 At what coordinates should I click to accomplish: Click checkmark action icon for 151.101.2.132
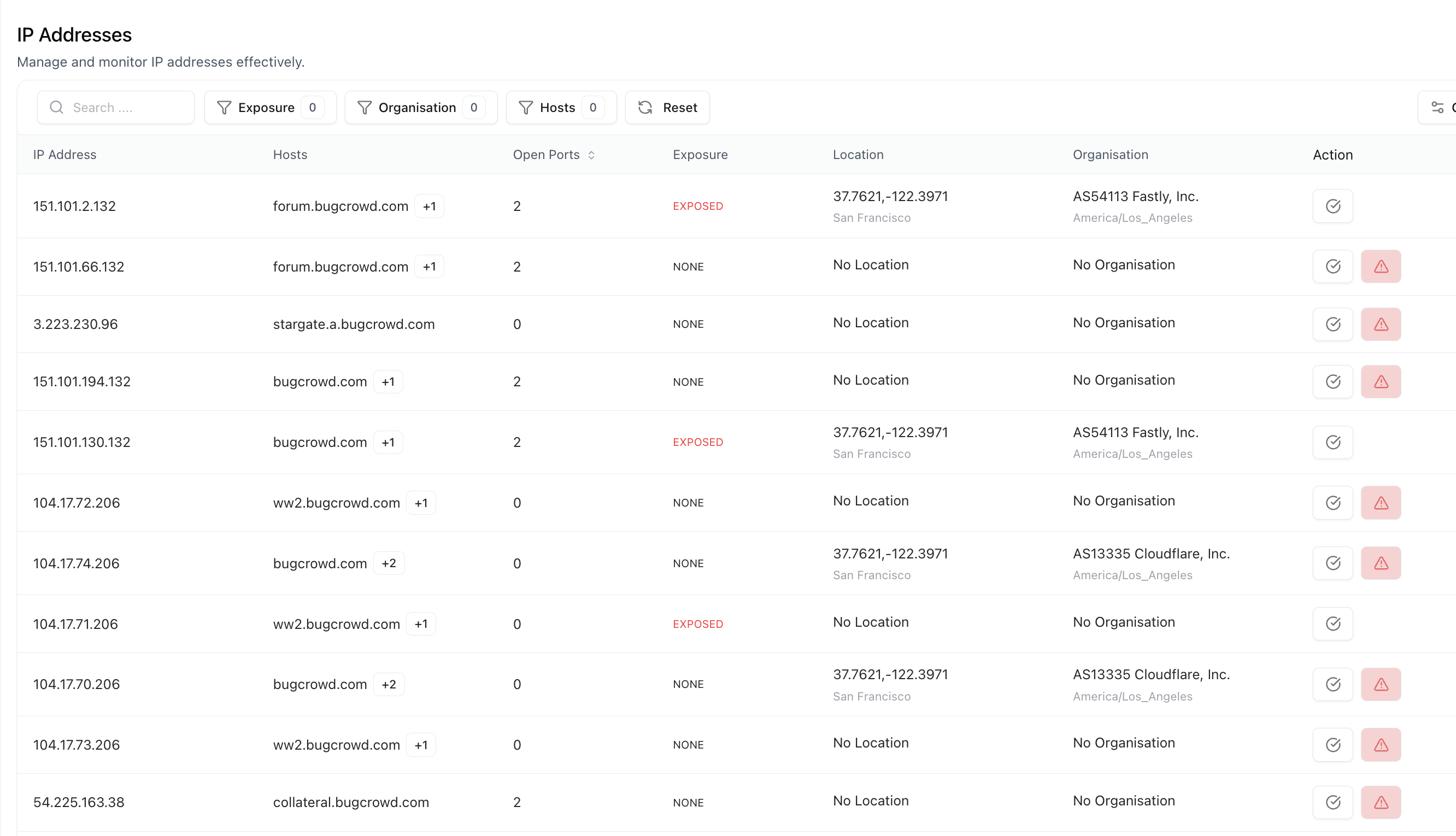coord(1332,206)
